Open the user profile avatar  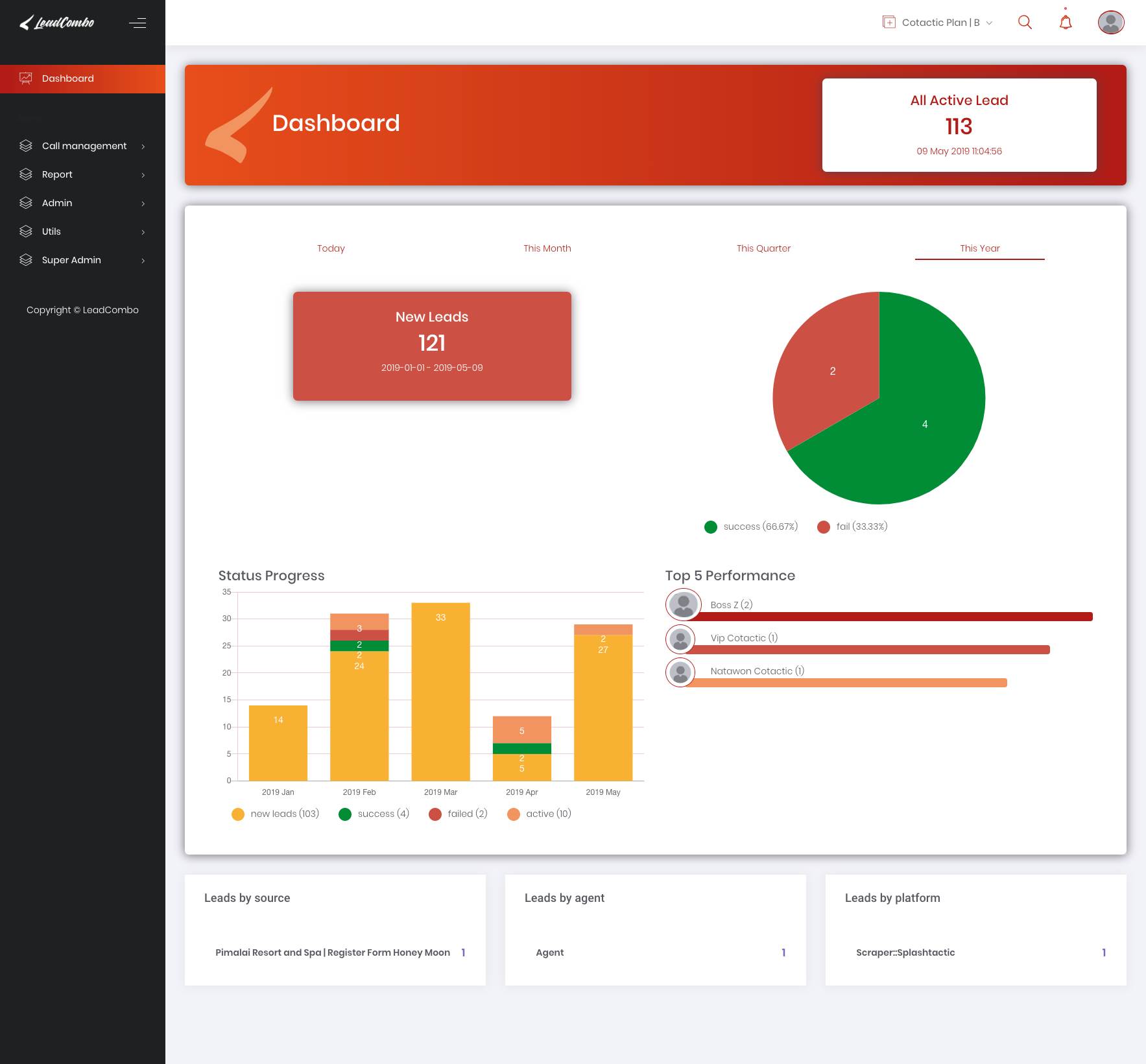click(x=1110, y=23)
